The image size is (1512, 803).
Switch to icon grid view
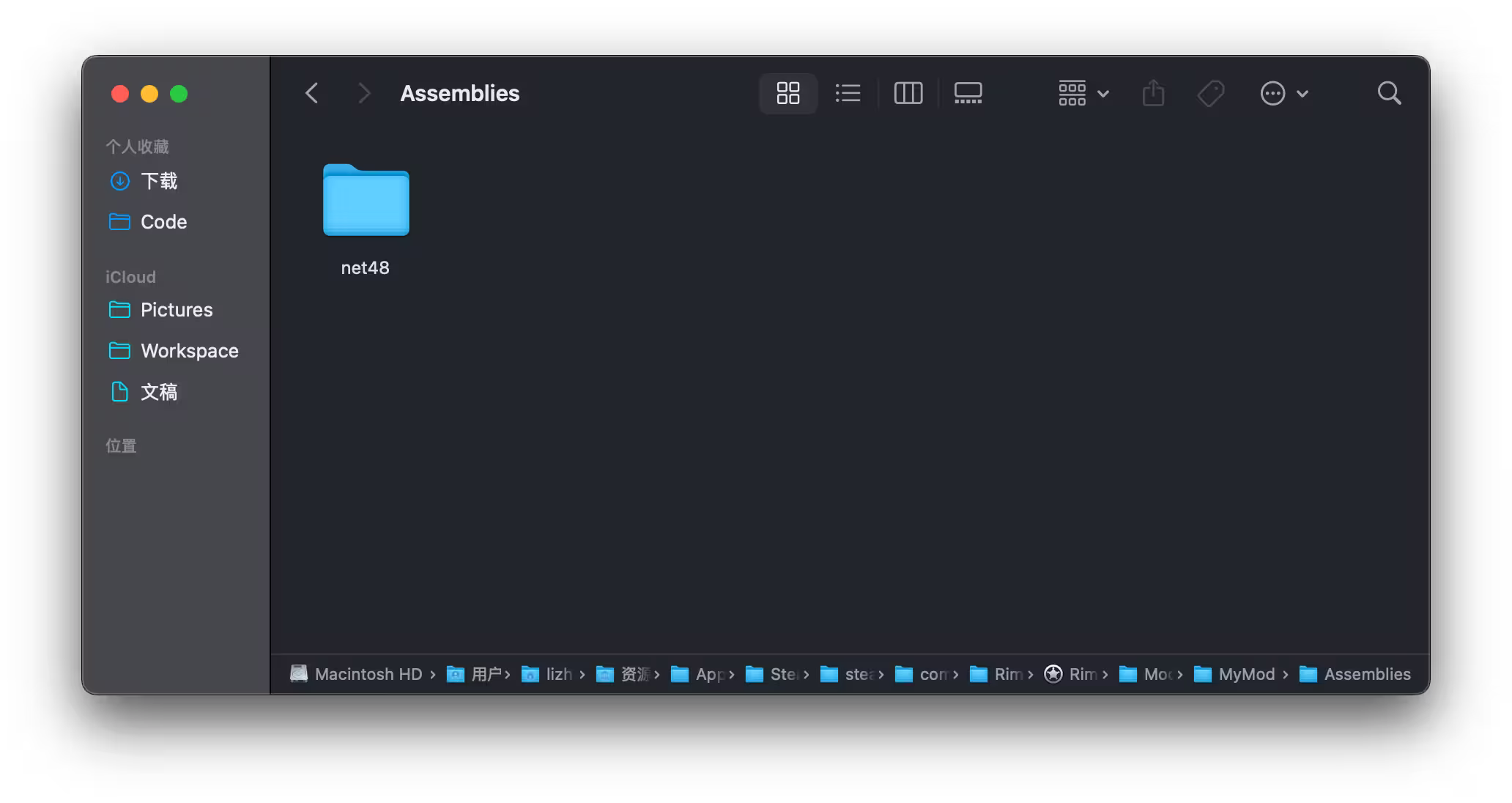pyautogui.click(x=787, y=93)
